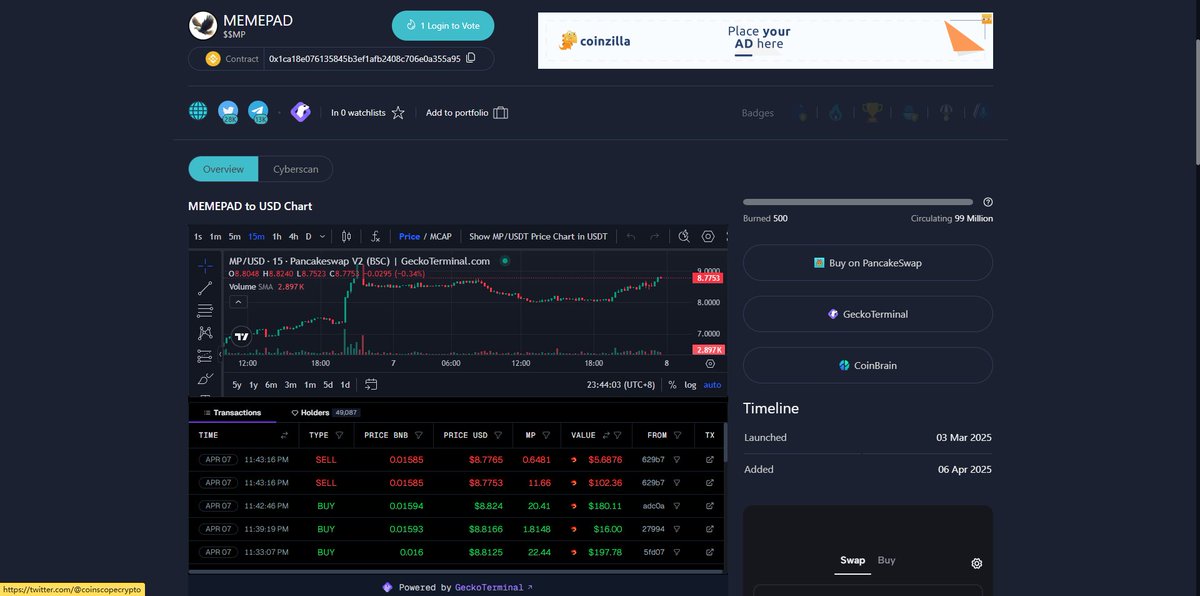Open the chart quick search icon

point(684,237)
